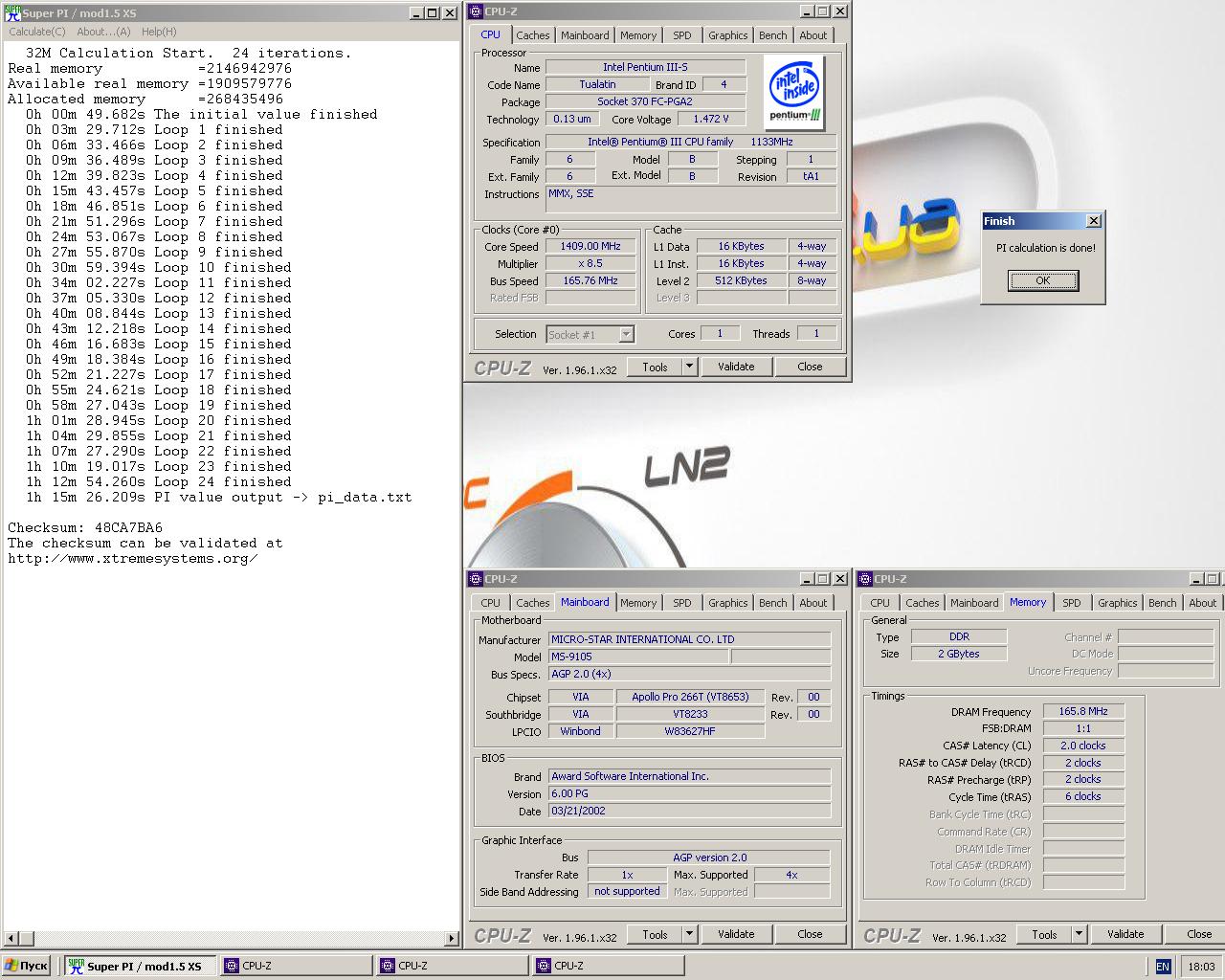
Task: Click right arrow of Super PI horizontal scrollbar
Action: click(452, 938)
